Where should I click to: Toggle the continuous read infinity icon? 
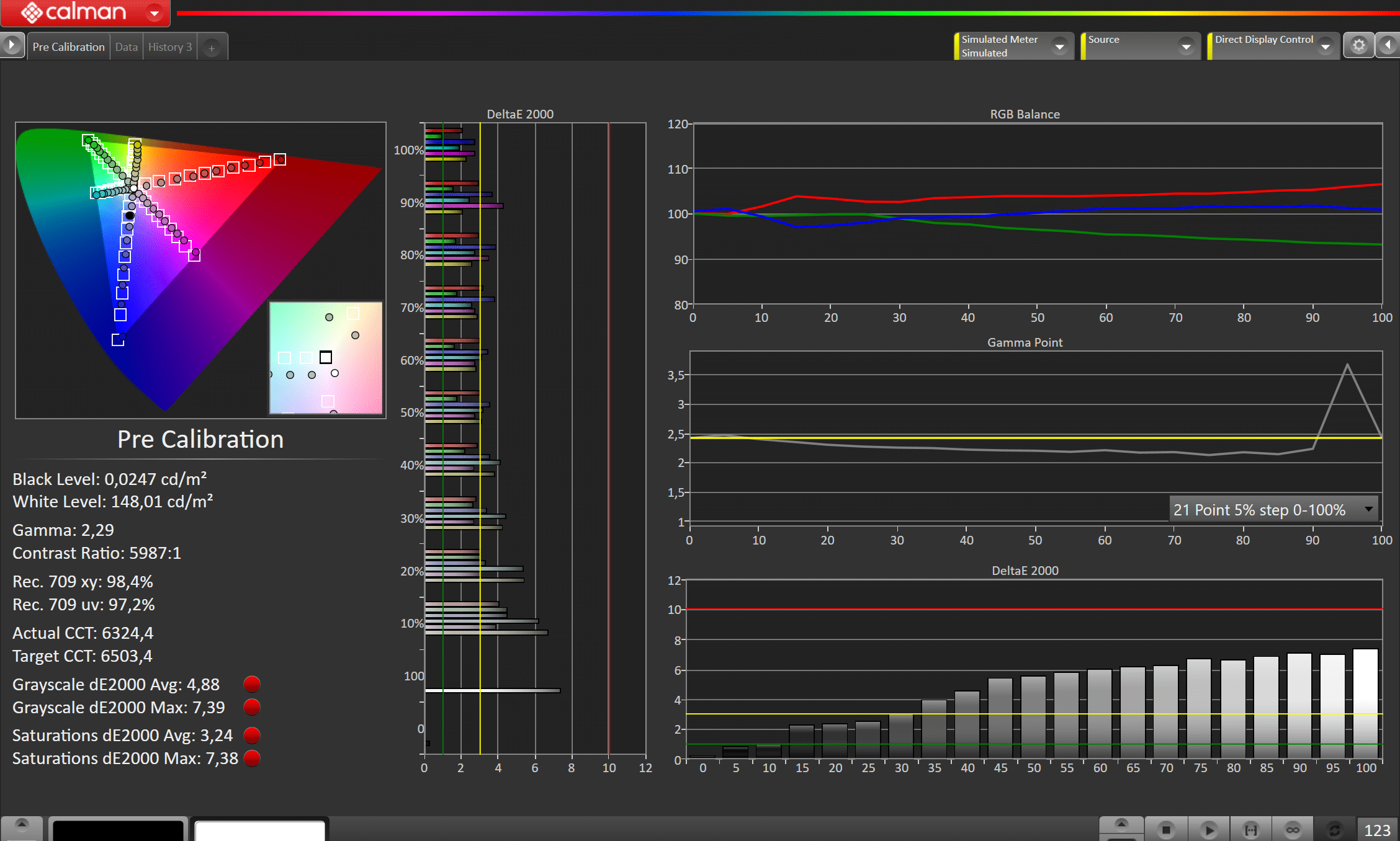click(x=1293, y=829)
